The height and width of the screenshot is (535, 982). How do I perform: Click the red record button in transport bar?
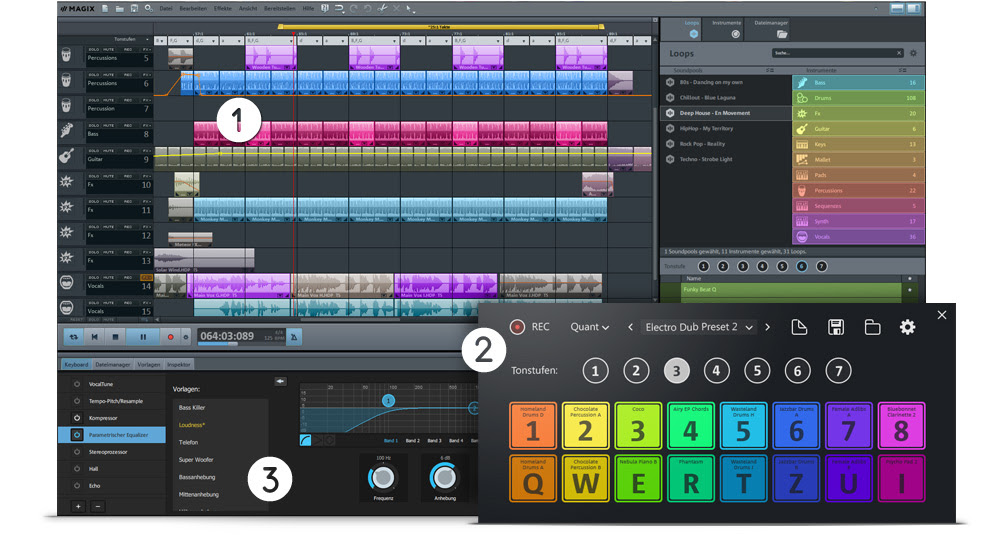tap(170, 337)
